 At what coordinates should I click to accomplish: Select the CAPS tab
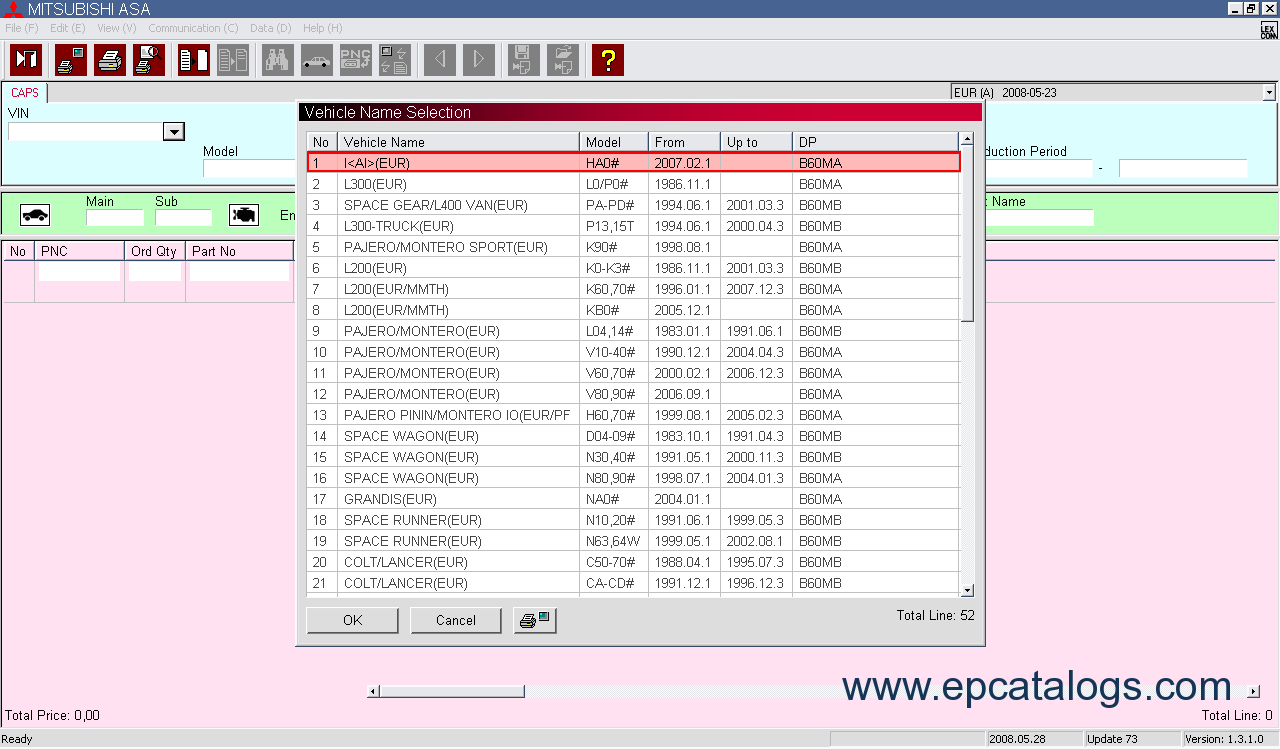coord(25,93)
